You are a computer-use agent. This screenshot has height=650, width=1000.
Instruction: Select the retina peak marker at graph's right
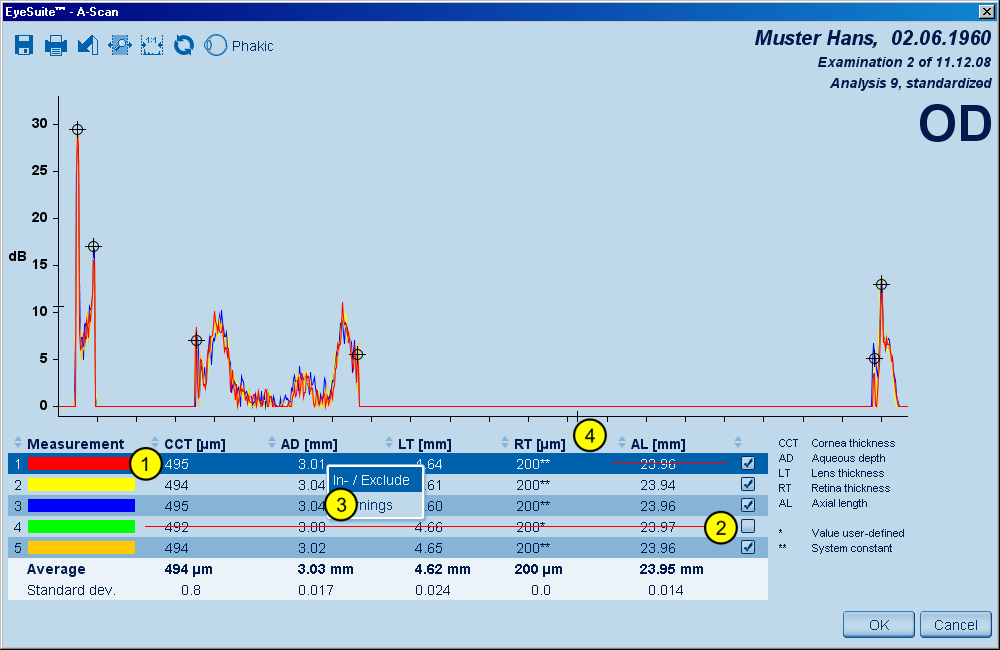[x=881, y=285]
